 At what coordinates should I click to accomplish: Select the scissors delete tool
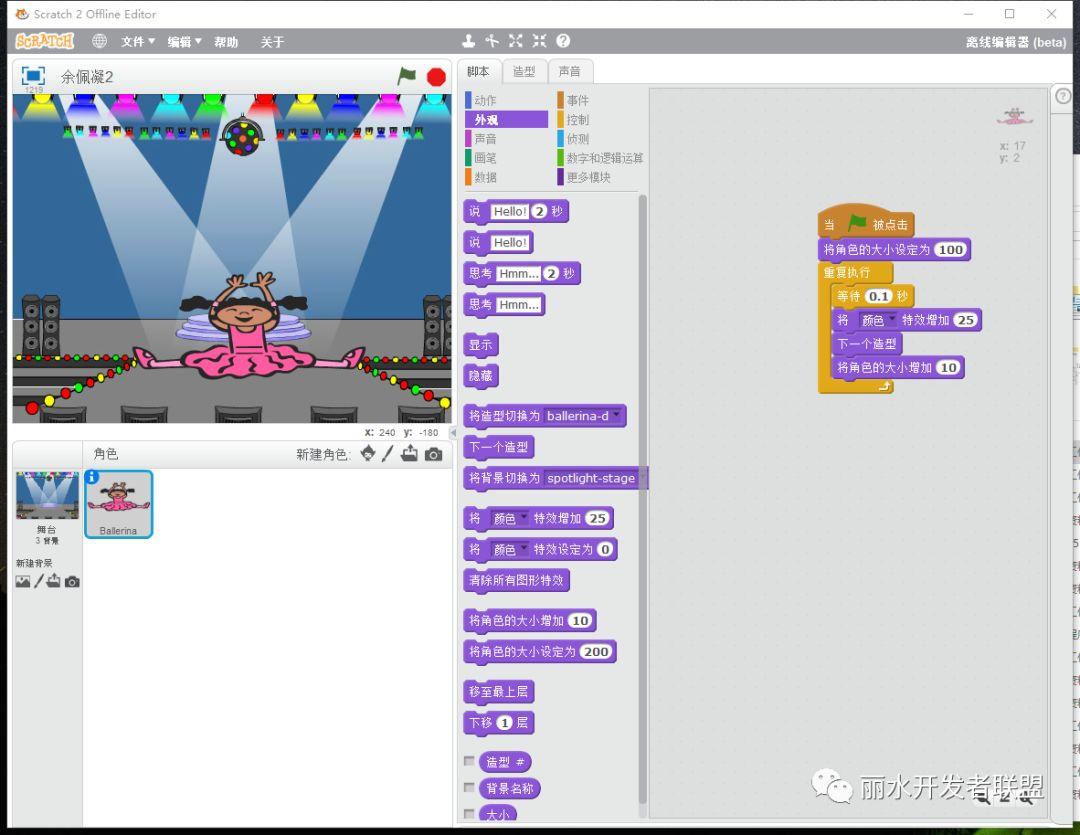[x=492, y=41]
